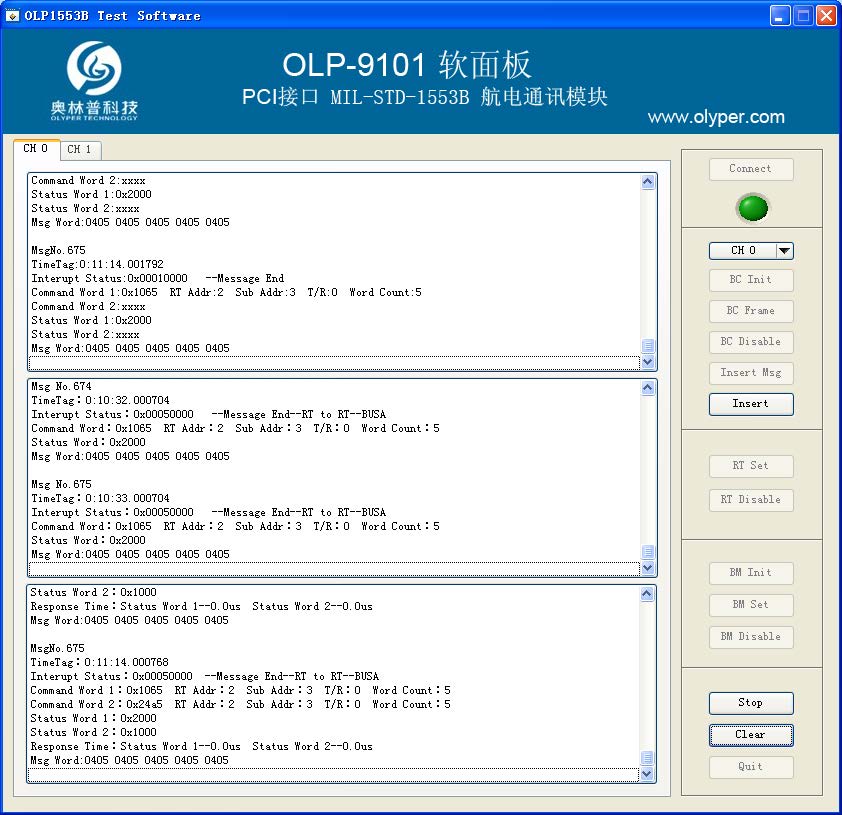Click the BM Set button
Image resolution: width=842 pixels, height=815 pixels.
click(751, 605)
